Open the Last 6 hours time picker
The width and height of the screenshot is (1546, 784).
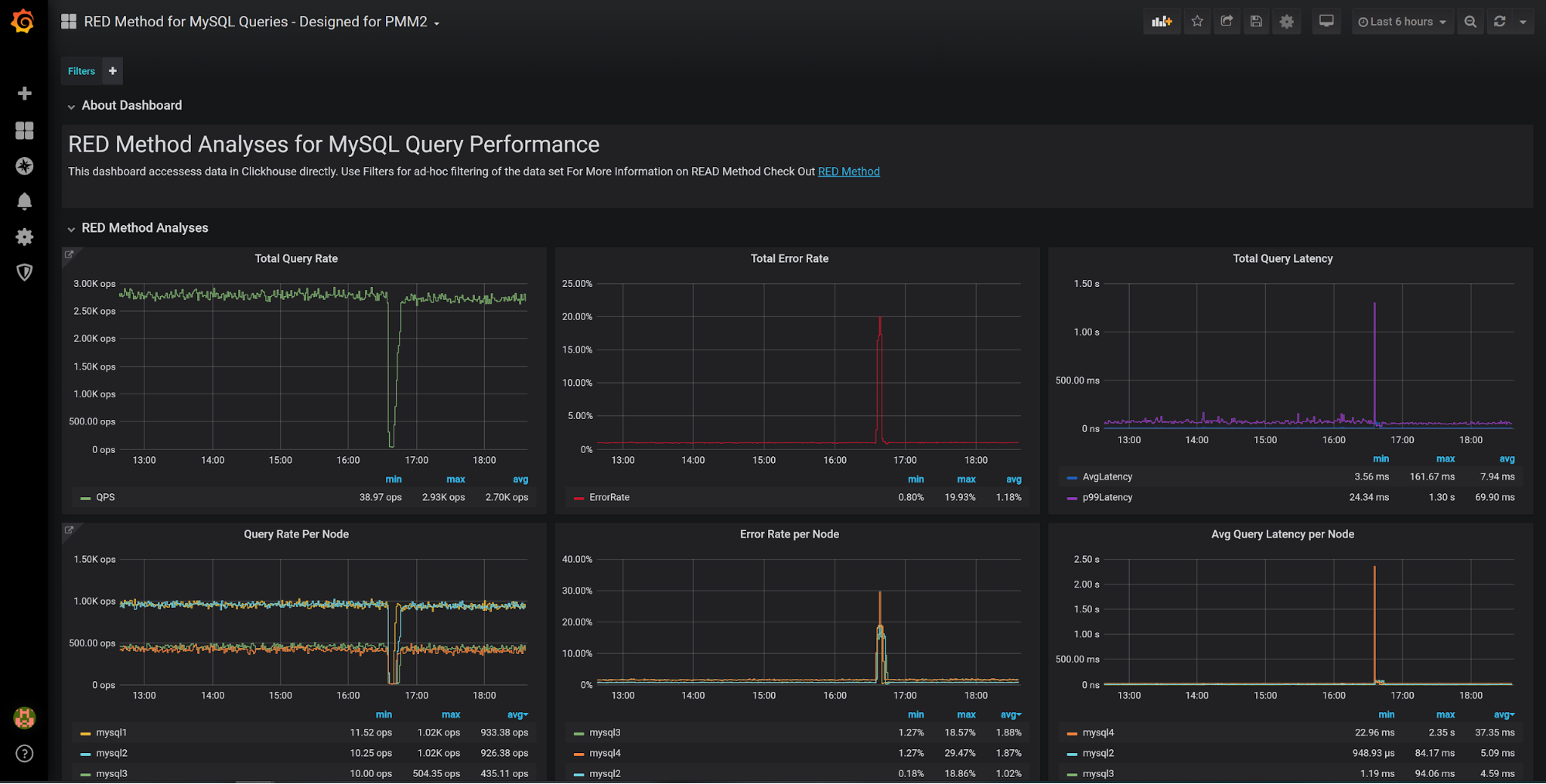click(x=1402, y=21)
